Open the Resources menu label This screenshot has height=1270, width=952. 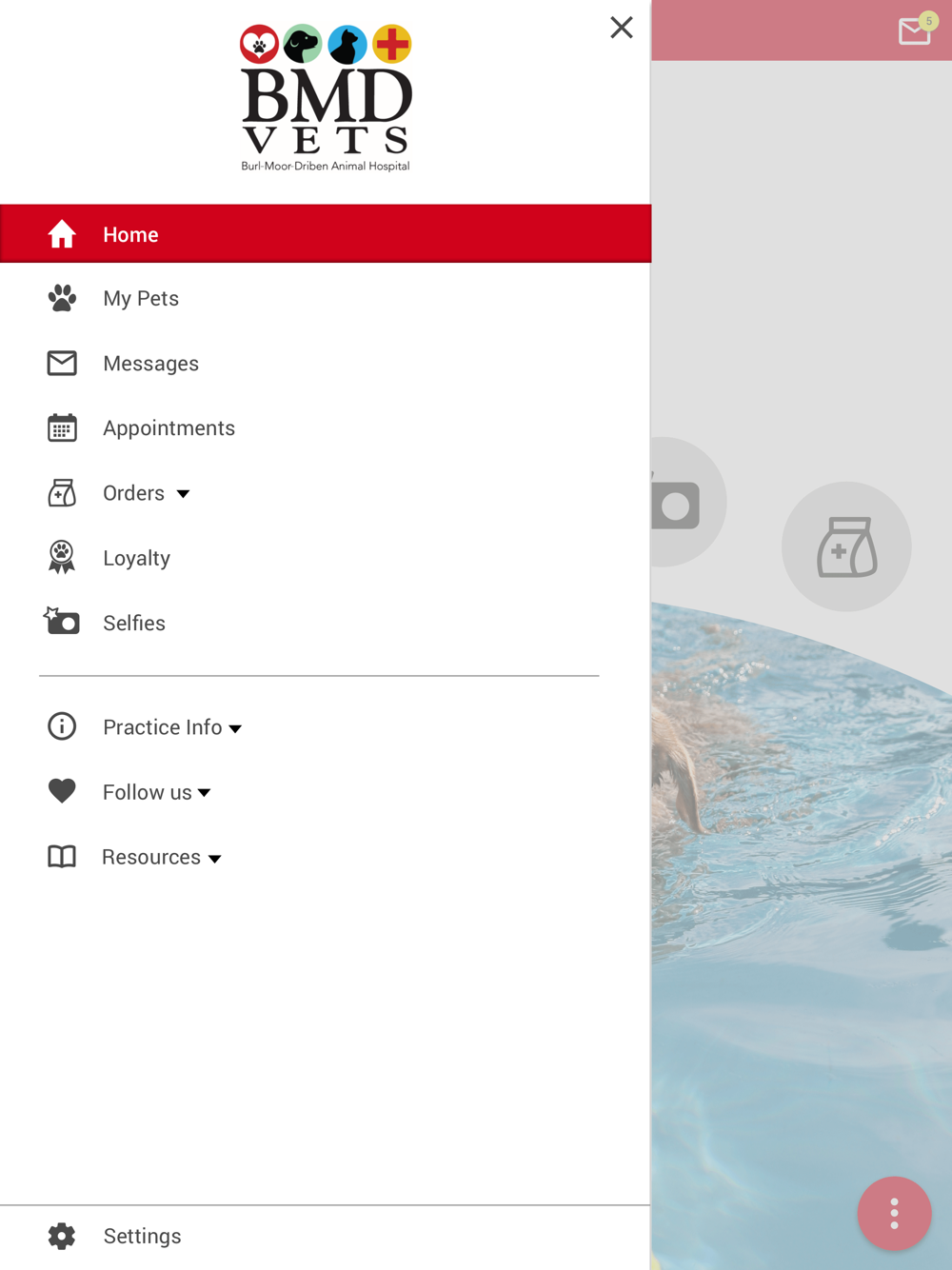[x=150, y=857]
